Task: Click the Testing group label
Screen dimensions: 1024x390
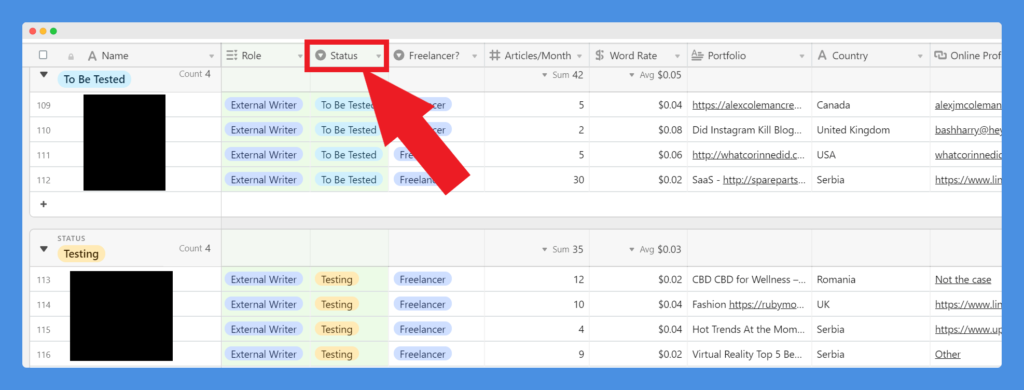Action: [x=81, y=253]
